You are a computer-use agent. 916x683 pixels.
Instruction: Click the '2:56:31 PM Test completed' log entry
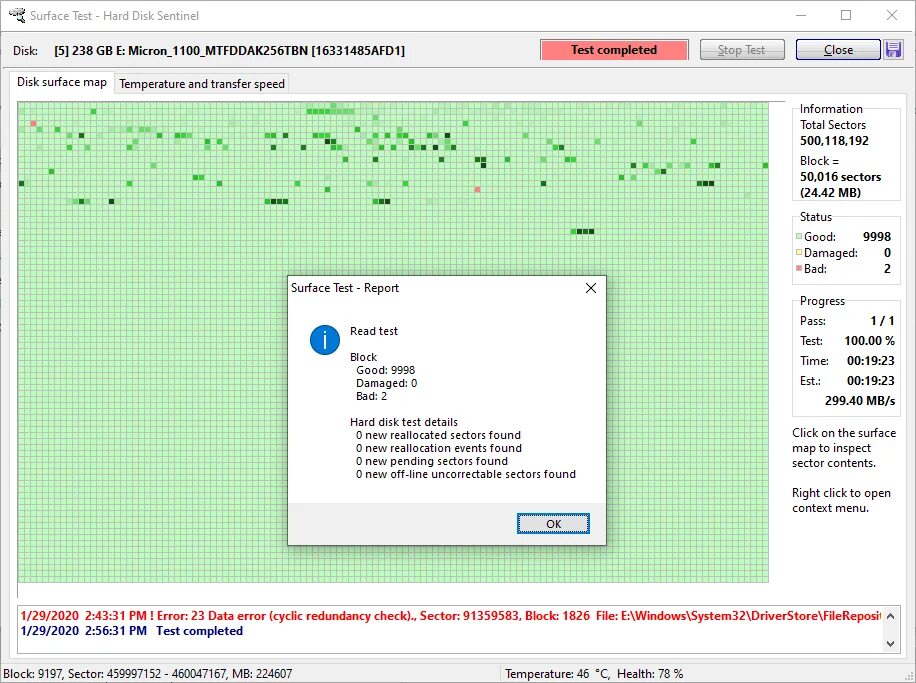pyautogui.click(x=131, y=631)
